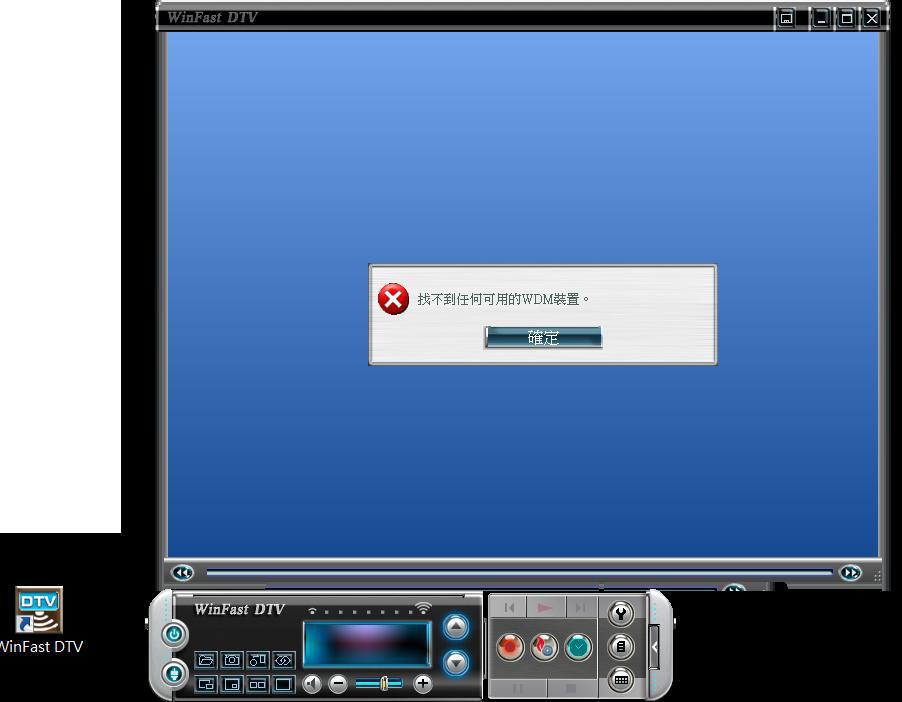
Task: Click the skip-to-next playback button
Action: [x=581, y=608]
